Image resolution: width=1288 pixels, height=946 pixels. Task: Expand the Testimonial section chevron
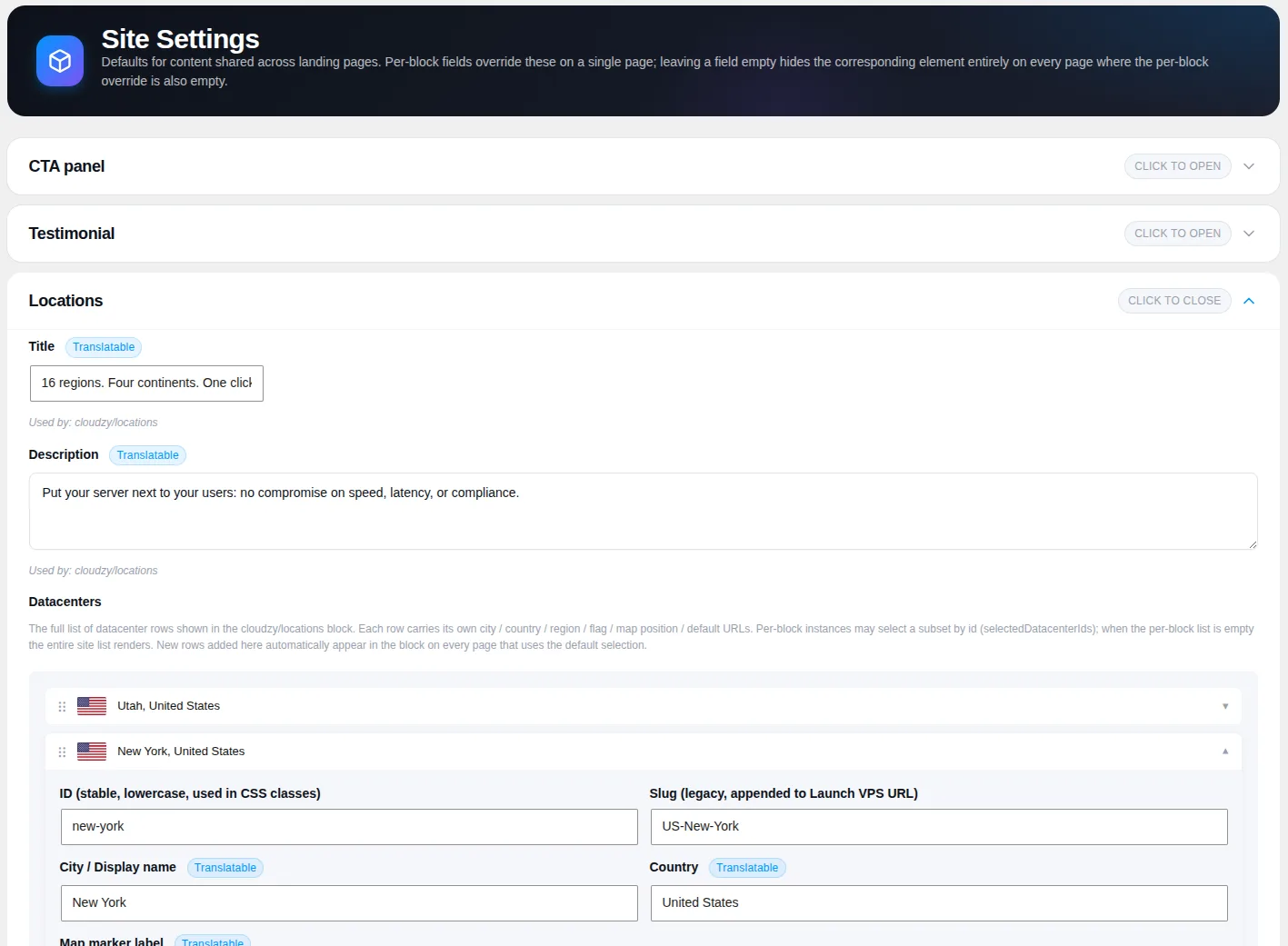[1249, 234]
